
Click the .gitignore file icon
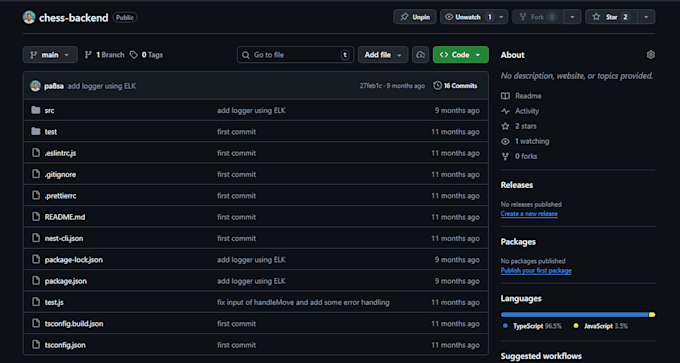tap(36, 174)
